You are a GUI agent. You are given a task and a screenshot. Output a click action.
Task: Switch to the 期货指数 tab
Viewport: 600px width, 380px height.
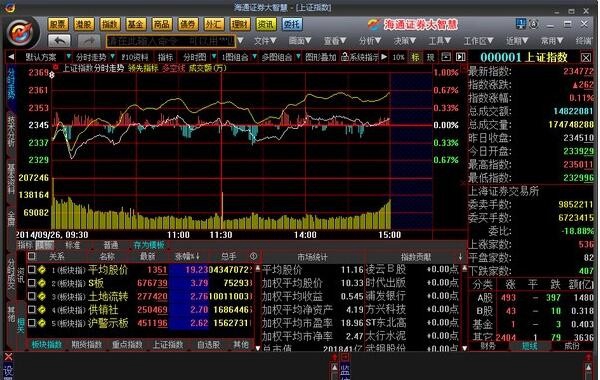click(87, 345)
